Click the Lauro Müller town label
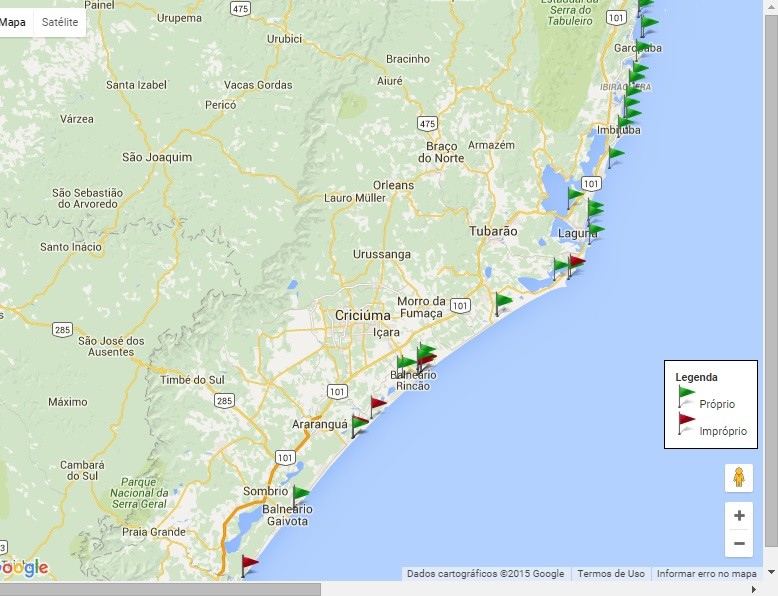 pos(355,198)
